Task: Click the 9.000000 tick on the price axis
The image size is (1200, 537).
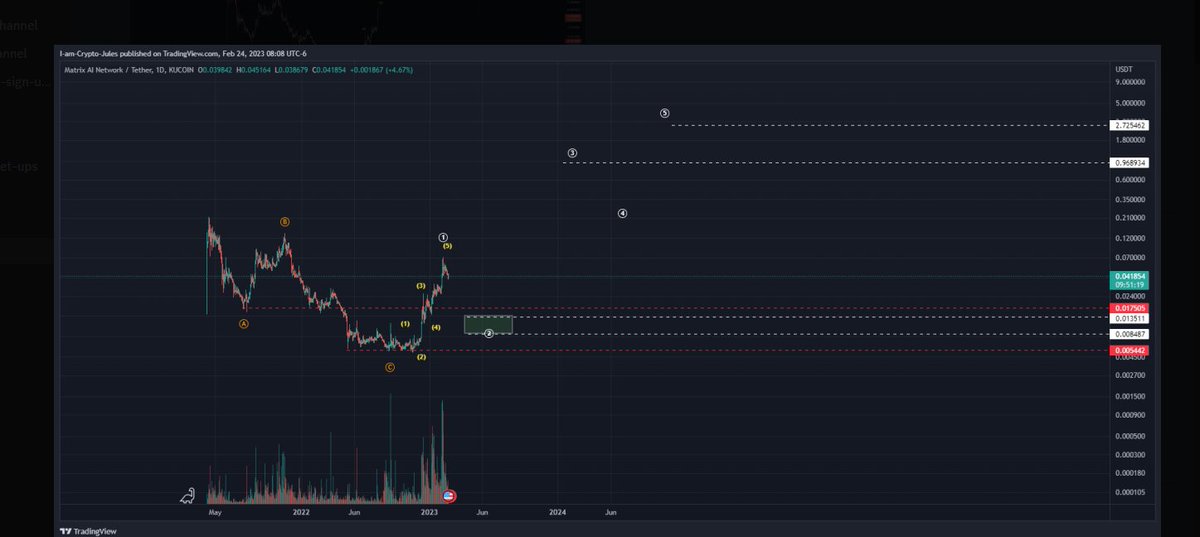Action: [x=1131, y=83]
